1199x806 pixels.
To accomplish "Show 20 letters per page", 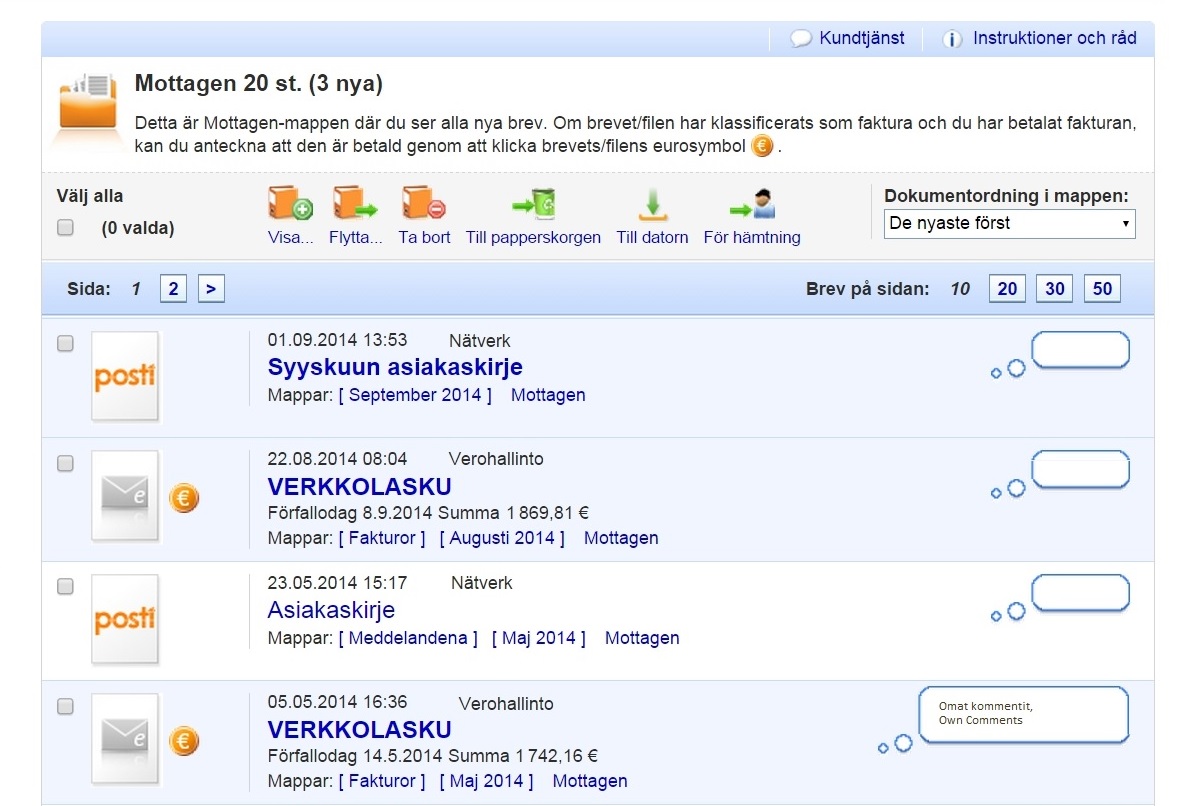I will (1007, 288).
